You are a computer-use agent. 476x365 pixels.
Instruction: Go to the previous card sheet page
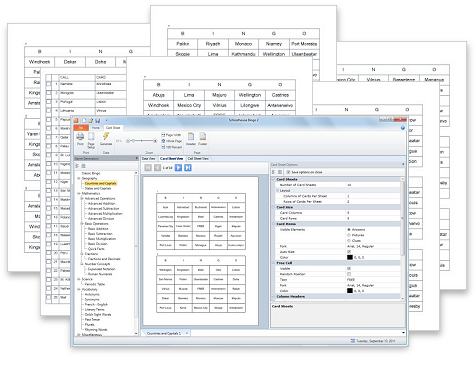[x=157, y=168]
